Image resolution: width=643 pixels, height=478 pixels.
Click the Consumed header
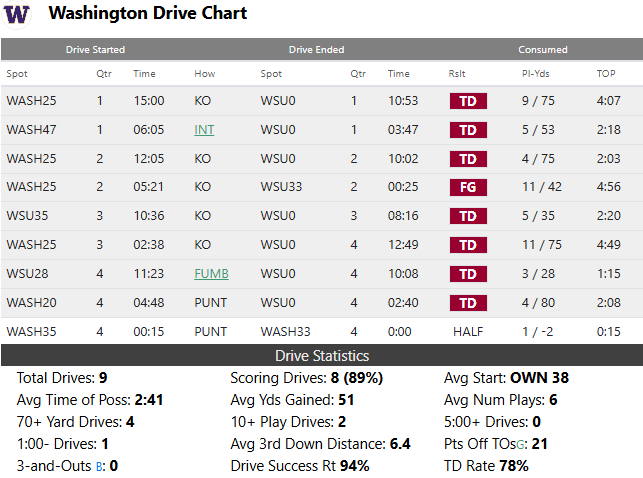[x=543, y=50]
